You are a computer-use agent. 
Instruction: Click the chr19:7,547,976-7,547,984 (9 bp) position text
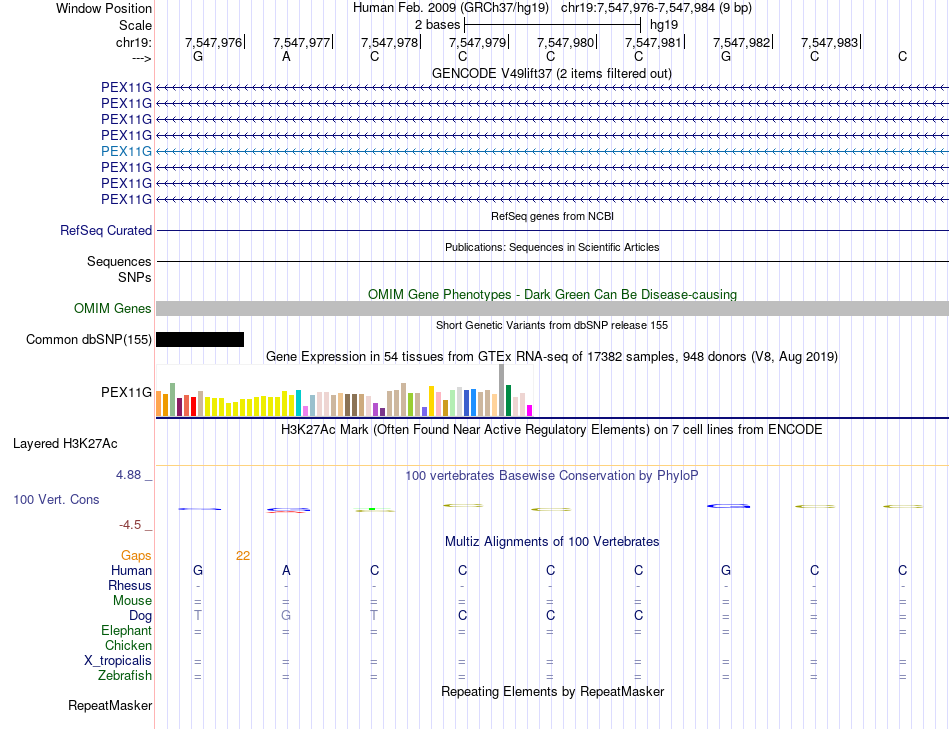point(656,8)
